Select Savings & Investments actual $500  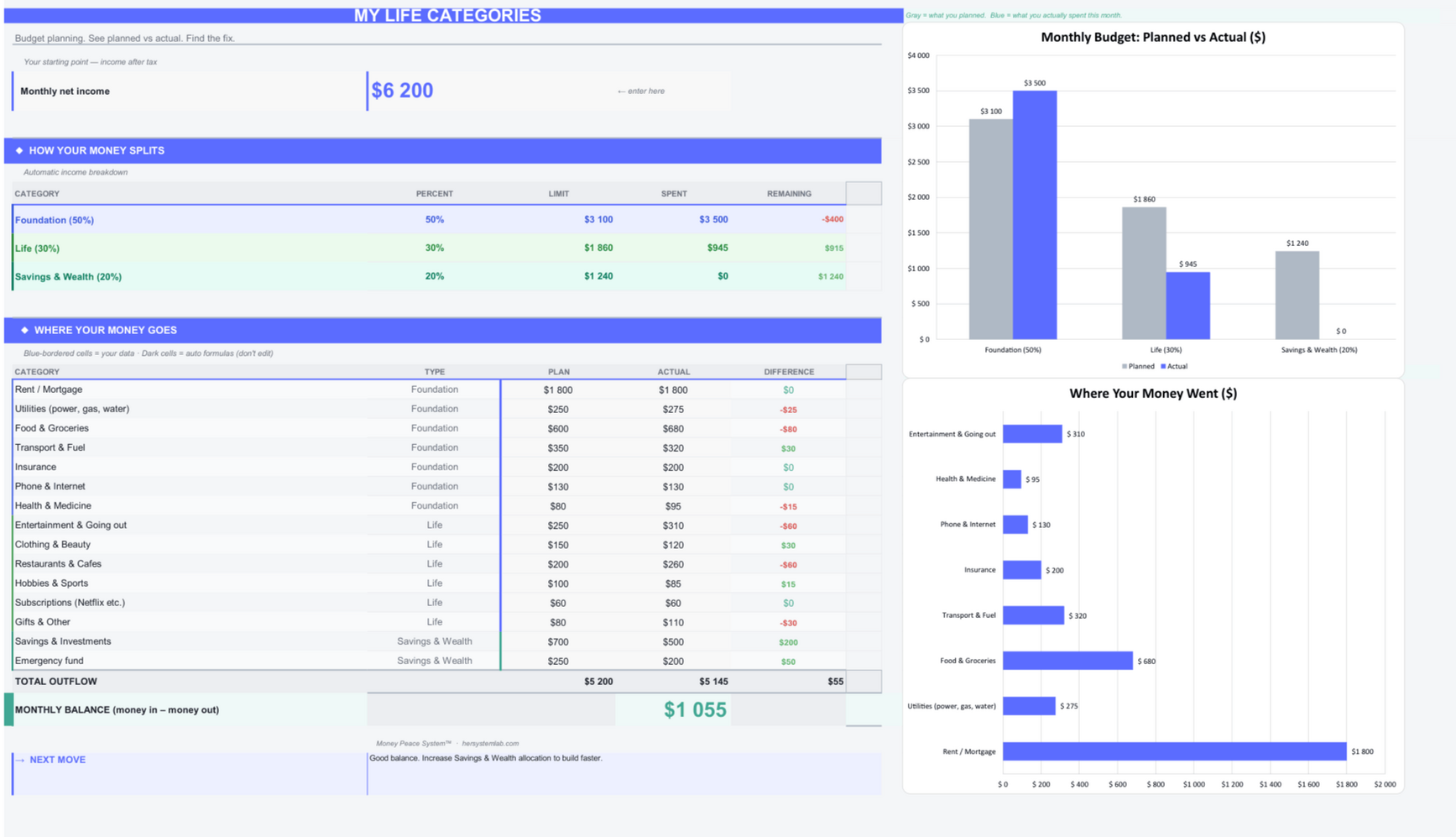point(673,642)
